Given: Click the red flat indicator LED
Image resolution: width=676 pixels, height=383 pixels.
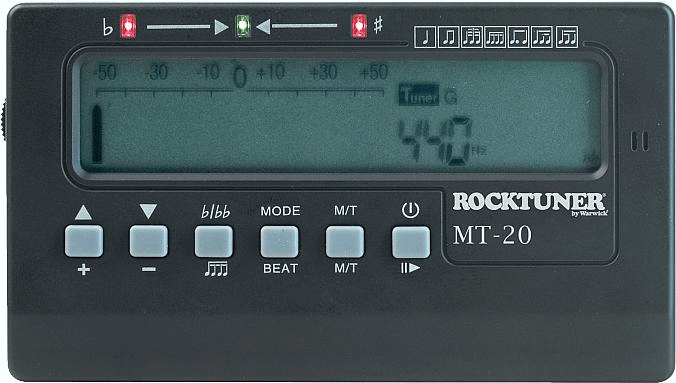Looking at the screenshot, I should (128, 26).
